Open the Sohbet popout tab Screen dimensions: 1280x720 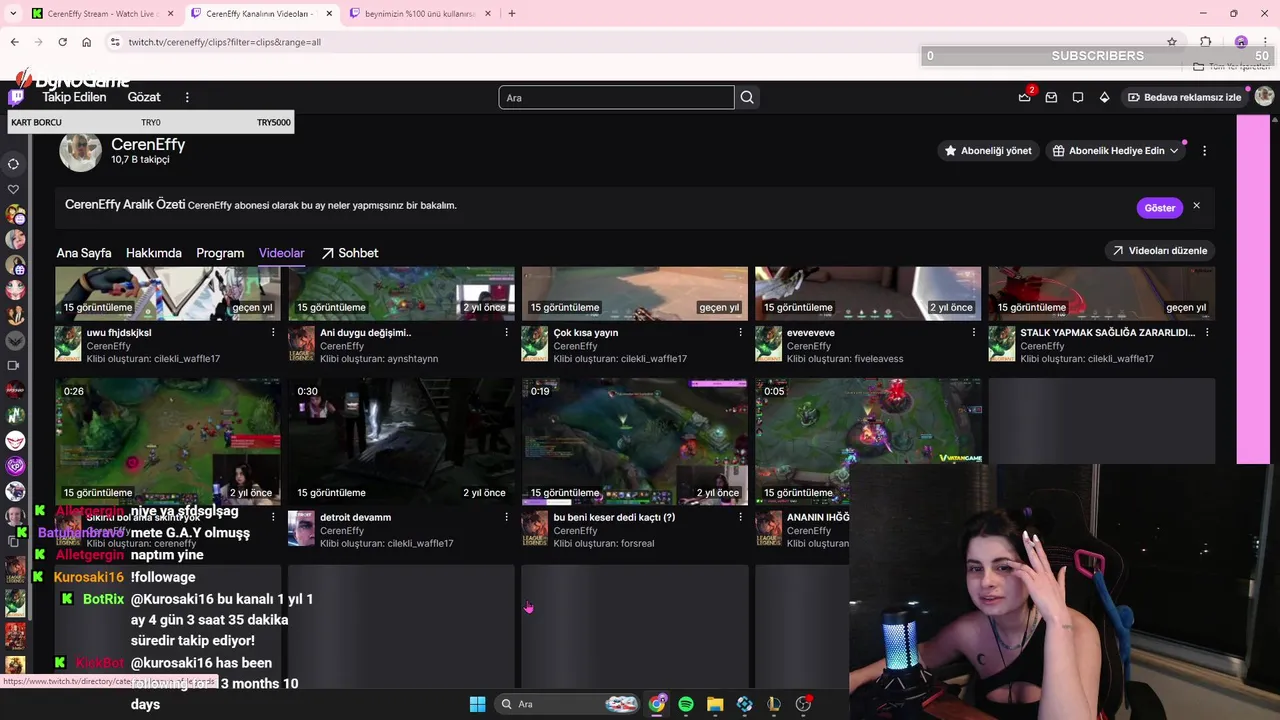pyautogui.click(x=349, y=253)
